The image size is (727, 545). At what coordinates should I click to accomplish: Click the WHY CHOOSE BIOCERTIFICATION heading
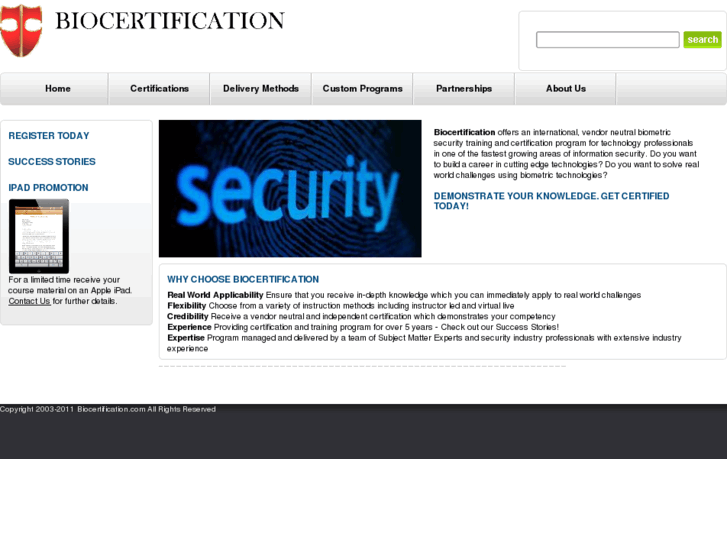tap(243, 279)
